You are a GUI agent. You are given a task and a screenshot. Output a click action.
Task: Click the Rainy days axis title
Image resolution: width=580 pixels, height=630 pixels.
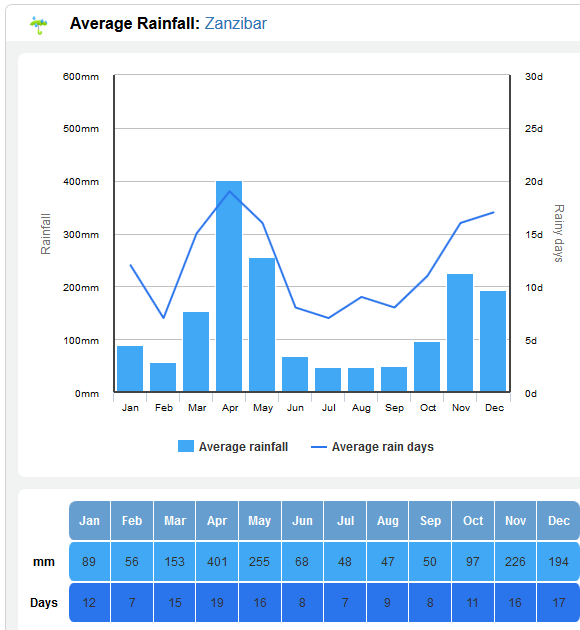pyautogui.click(x=559, y=233)
